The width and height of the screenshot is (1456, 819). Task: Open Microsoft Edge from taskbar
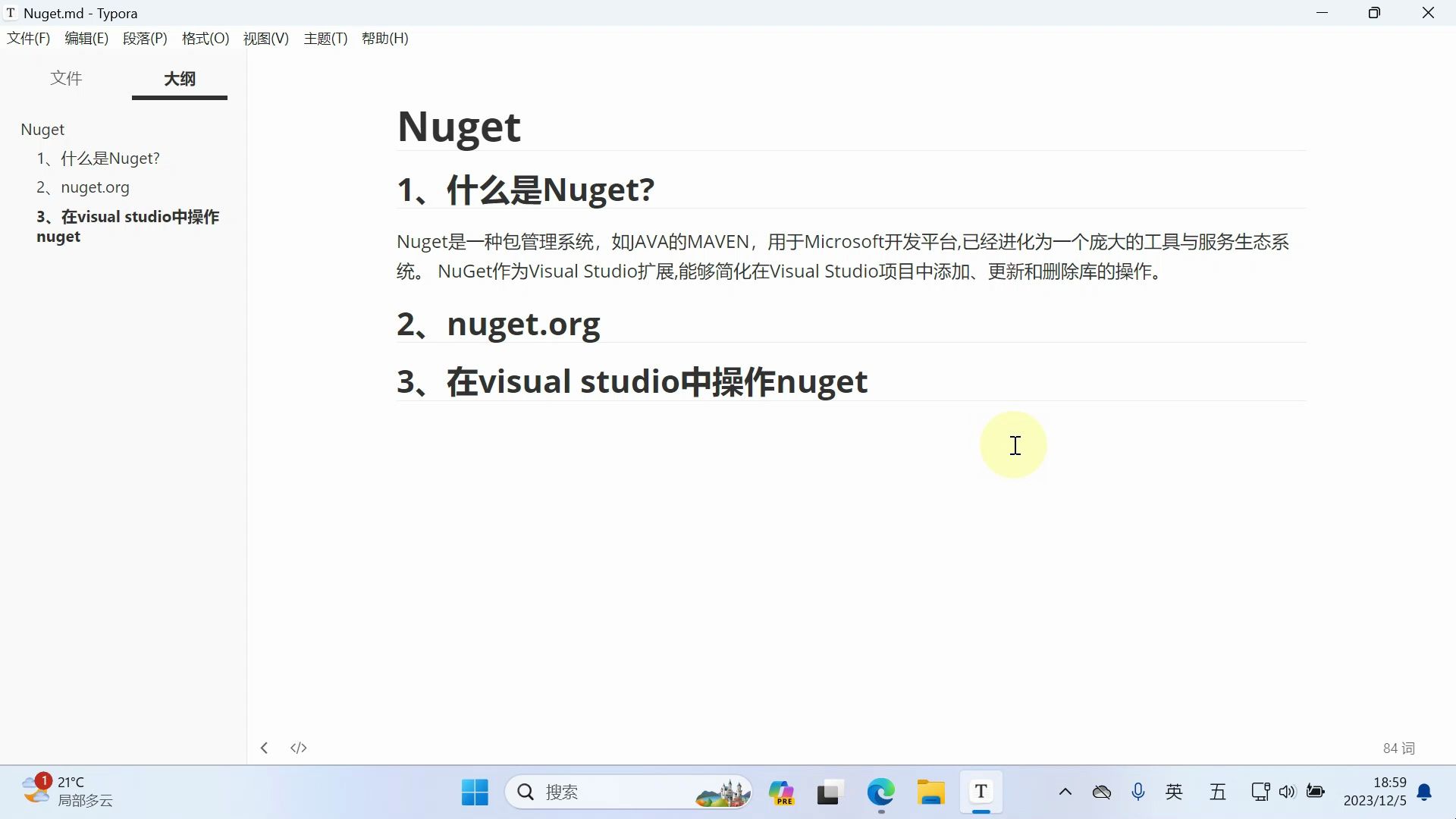tap(880, 792)
